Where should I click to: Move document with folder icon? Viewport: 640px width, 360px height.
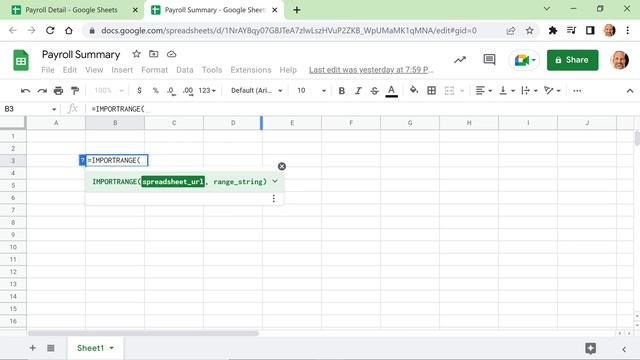[x=153, y=54]
